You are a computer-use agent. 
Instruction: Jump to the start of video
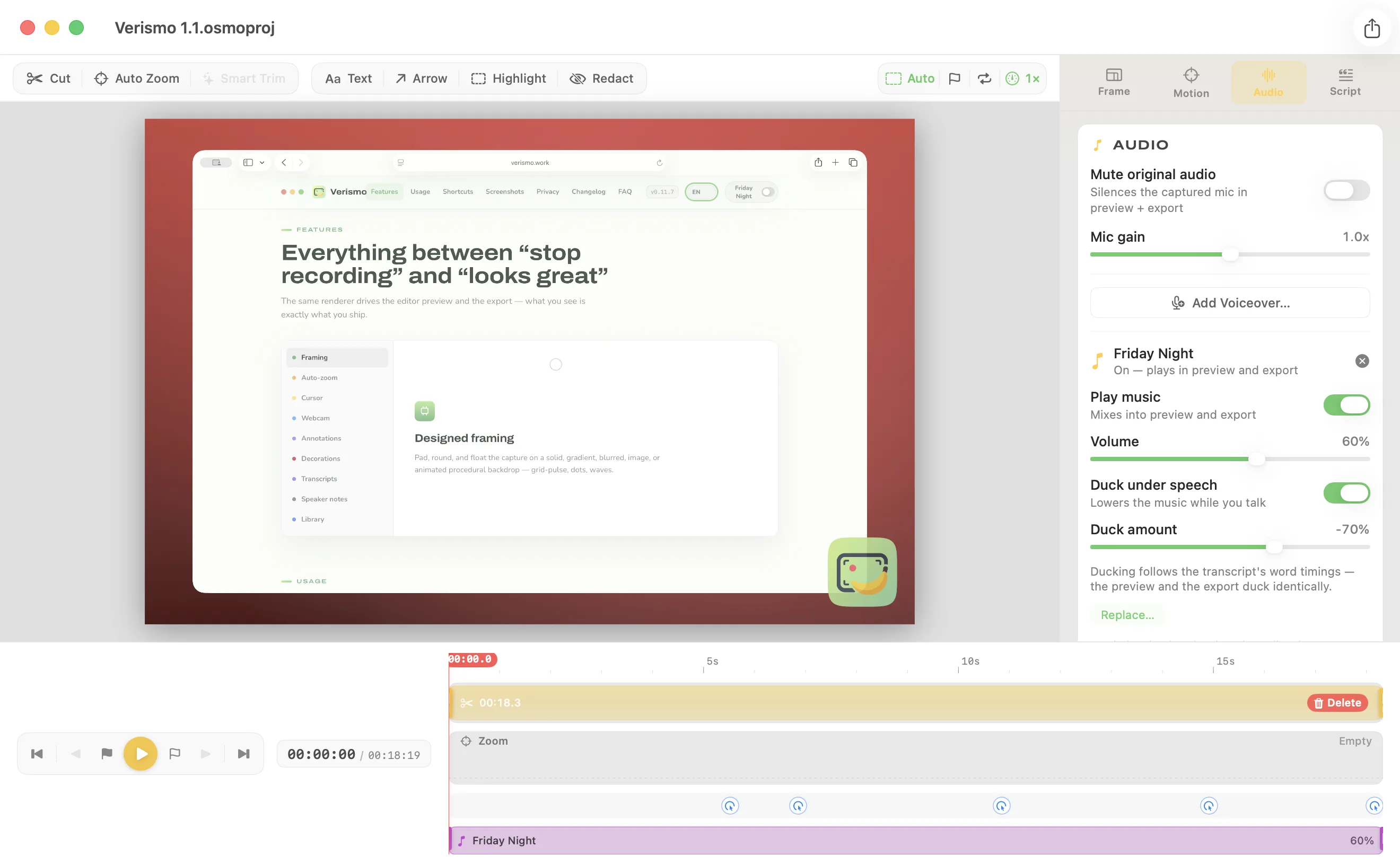click(37, 754)
